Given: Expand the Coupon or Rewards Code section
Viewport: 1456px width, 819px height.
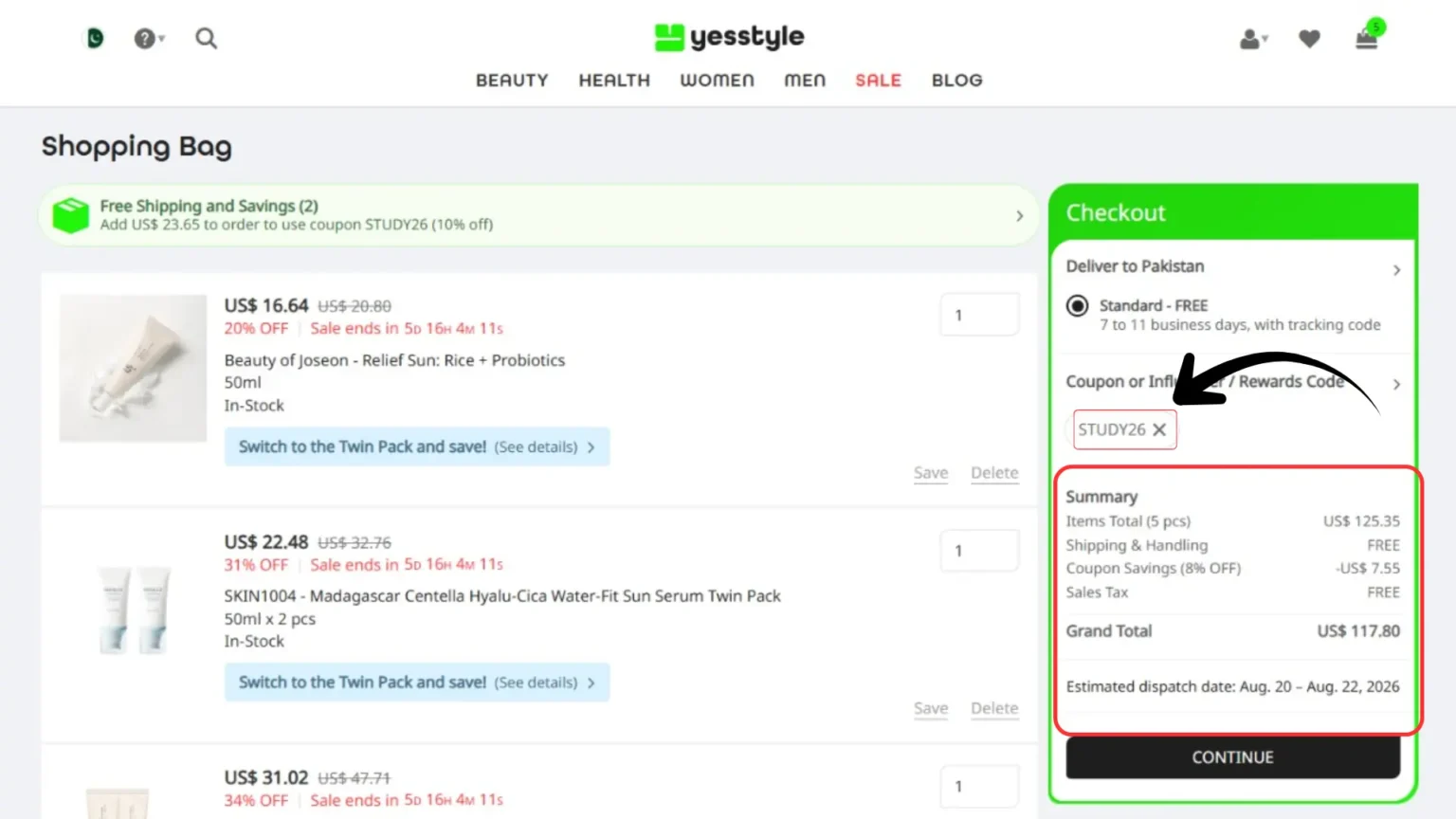Looking at the screenshot, I should pyautogui.click(x=1396, y=384).
